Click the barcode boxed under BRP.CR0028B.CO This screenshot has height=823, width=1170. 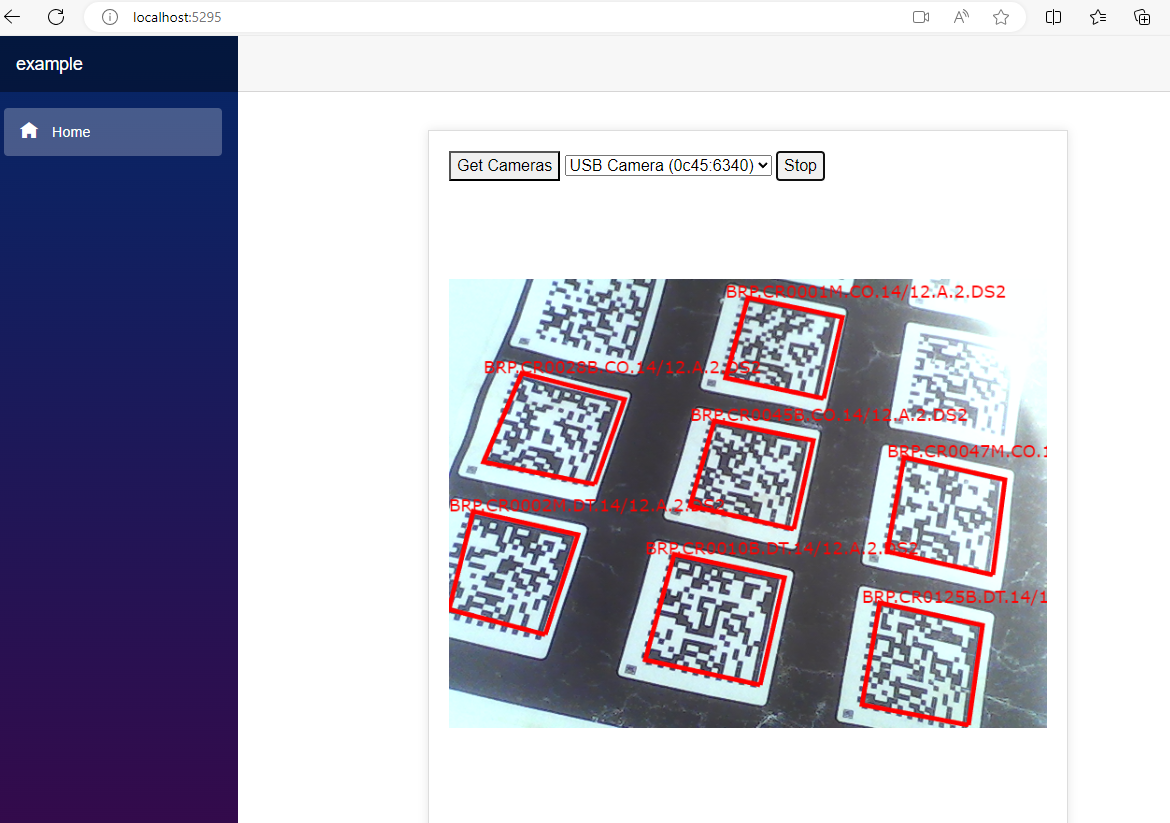point(553,430)
